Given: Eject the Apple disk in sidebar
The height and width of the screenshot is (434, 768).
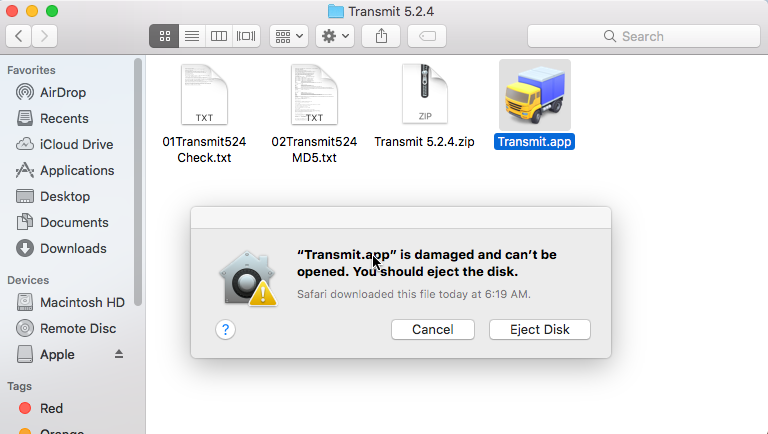Looking at the screenshot, I should tap(119, 354).
